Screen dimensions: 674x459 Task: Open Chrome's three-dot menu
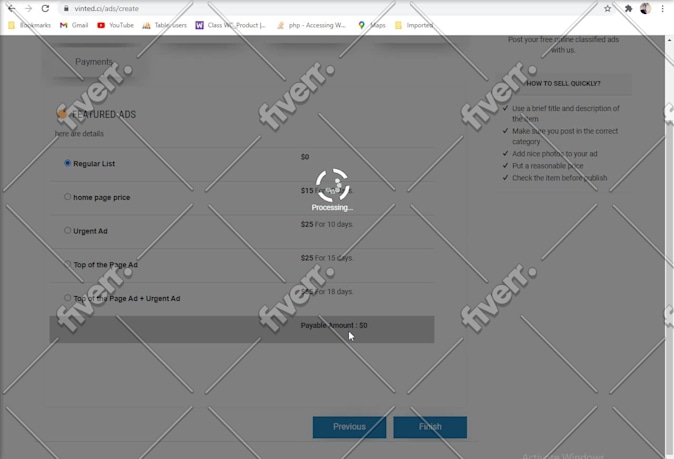(x=662, y=8)
